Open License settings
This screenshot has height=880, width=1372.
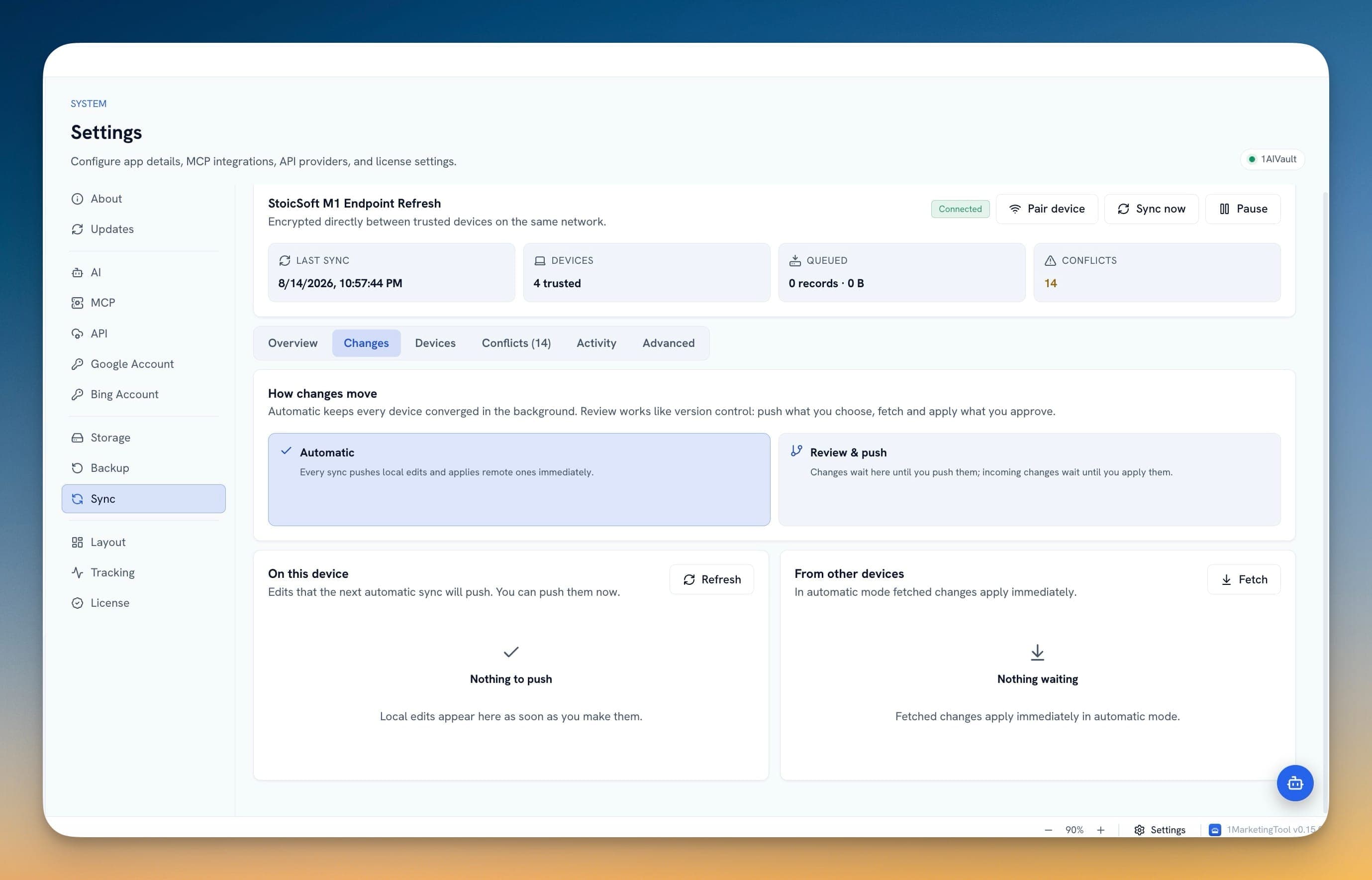[143, 602]
